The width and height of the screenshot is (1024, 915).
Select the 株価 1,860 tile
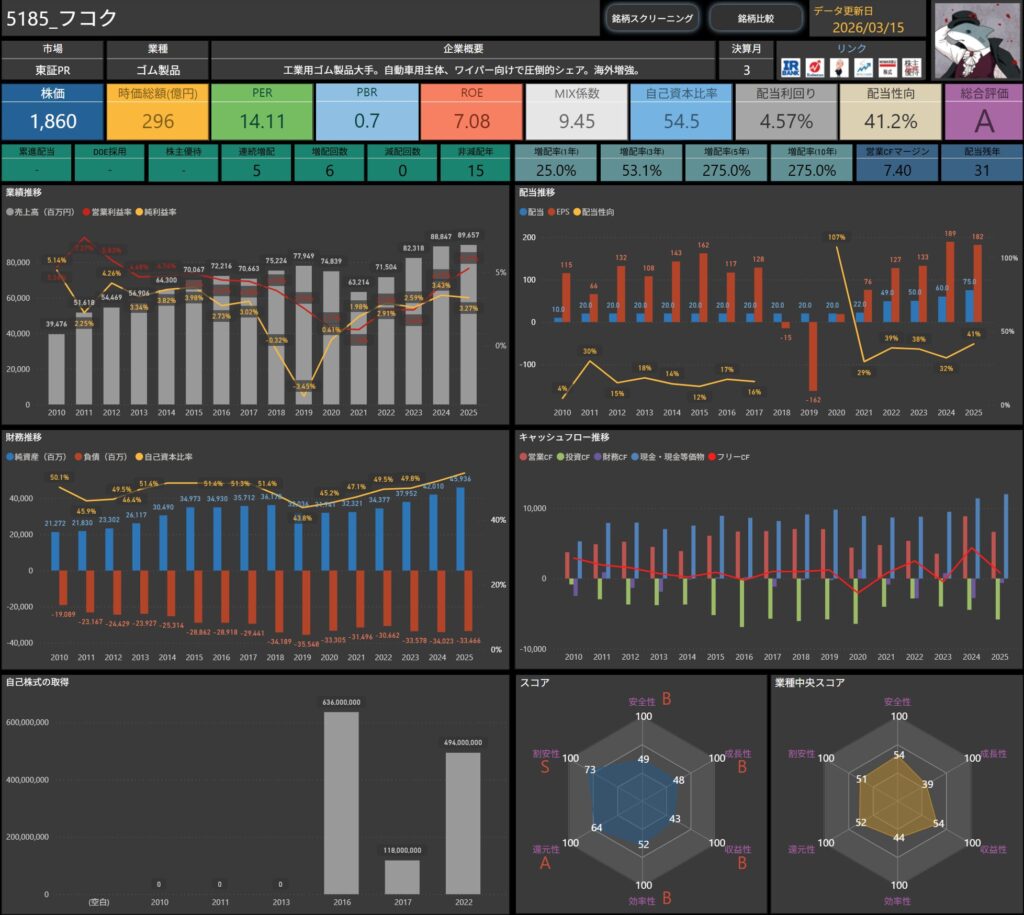click(x=52, y=112)
